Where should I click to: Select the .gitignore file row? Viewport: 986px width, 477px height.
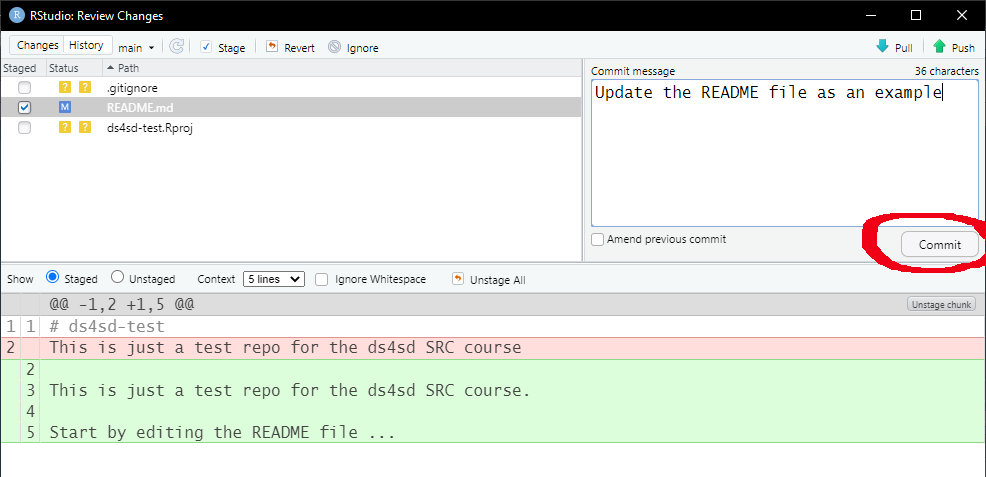point(291,88)
